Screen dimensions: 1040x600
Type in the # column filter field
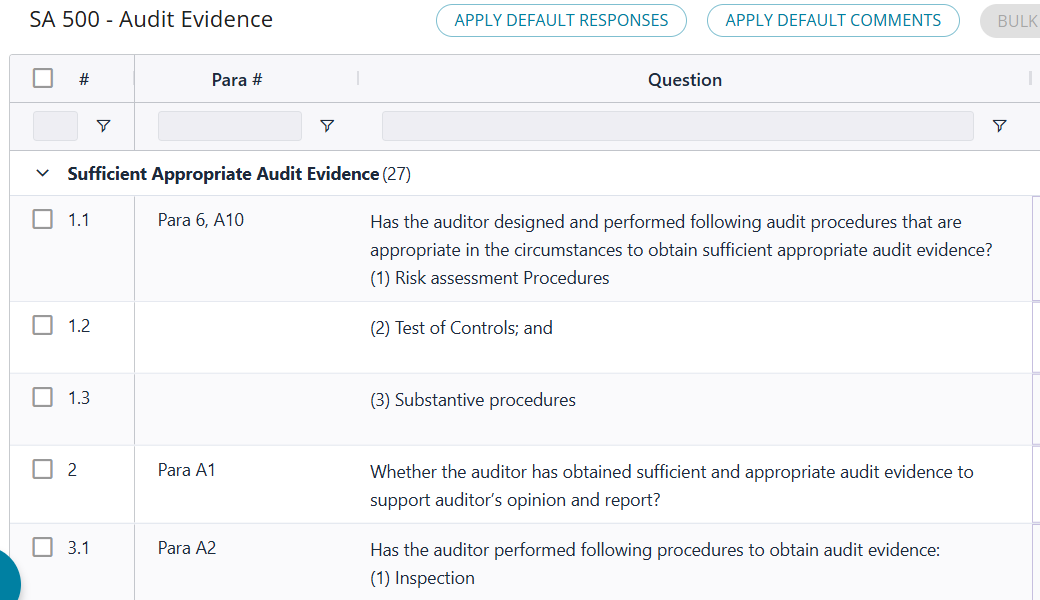(55, 126)
